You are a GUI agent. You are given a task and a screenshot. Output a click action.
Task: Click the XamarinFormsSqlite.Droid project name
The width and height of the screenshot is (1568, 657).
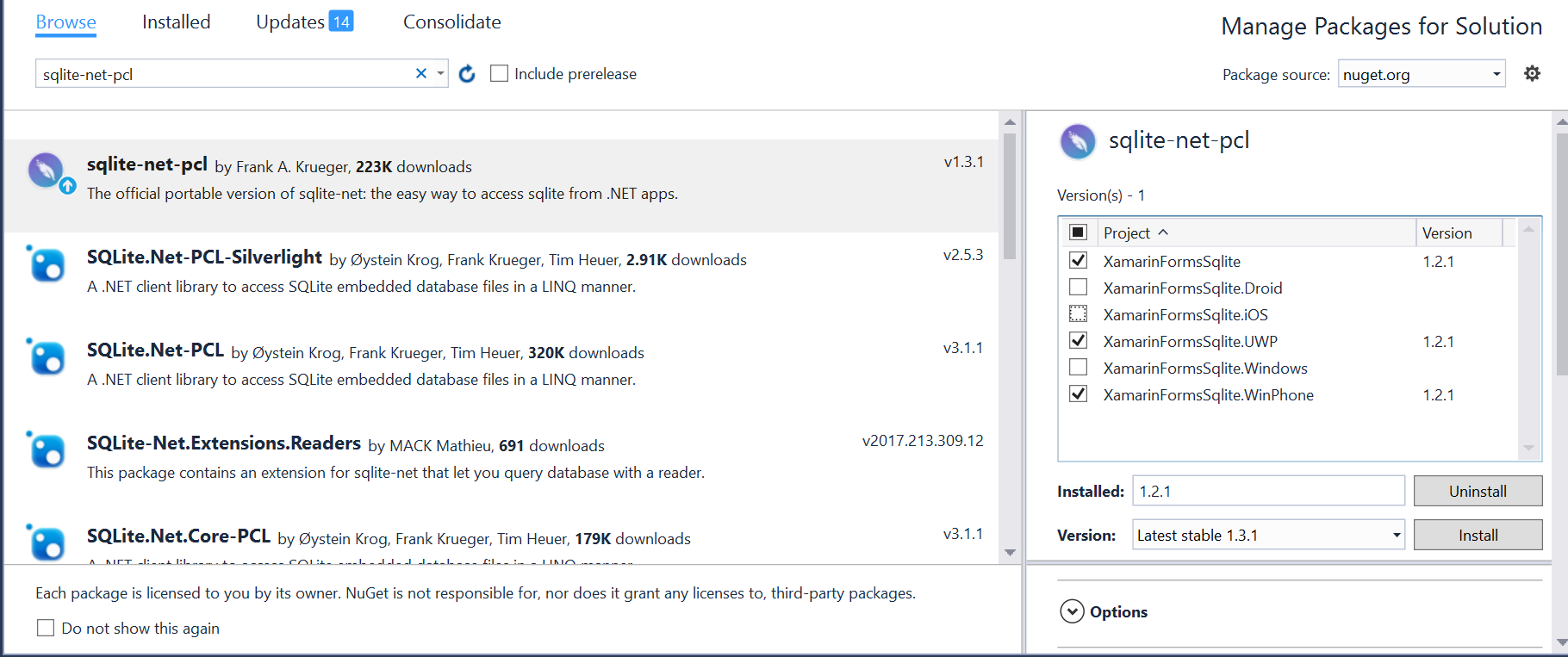click(x=1192, y=288)
